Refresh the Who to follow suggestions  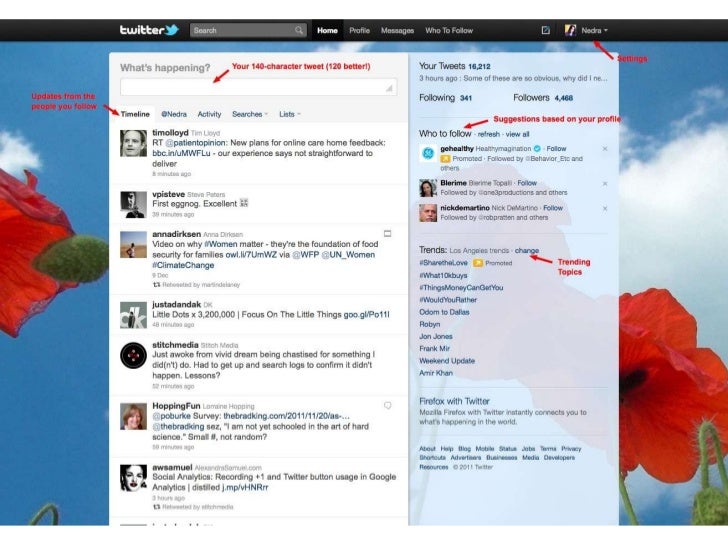[x=489, y=134]
